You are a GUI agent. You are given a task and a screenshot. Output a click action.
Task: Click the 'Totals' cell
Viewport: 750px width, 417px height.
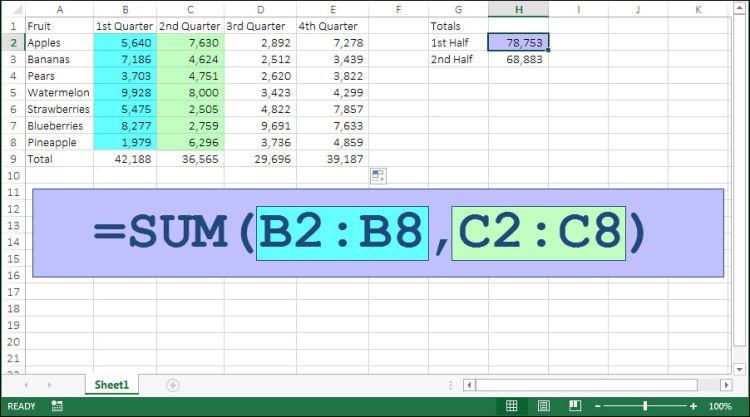pos(458,26)
